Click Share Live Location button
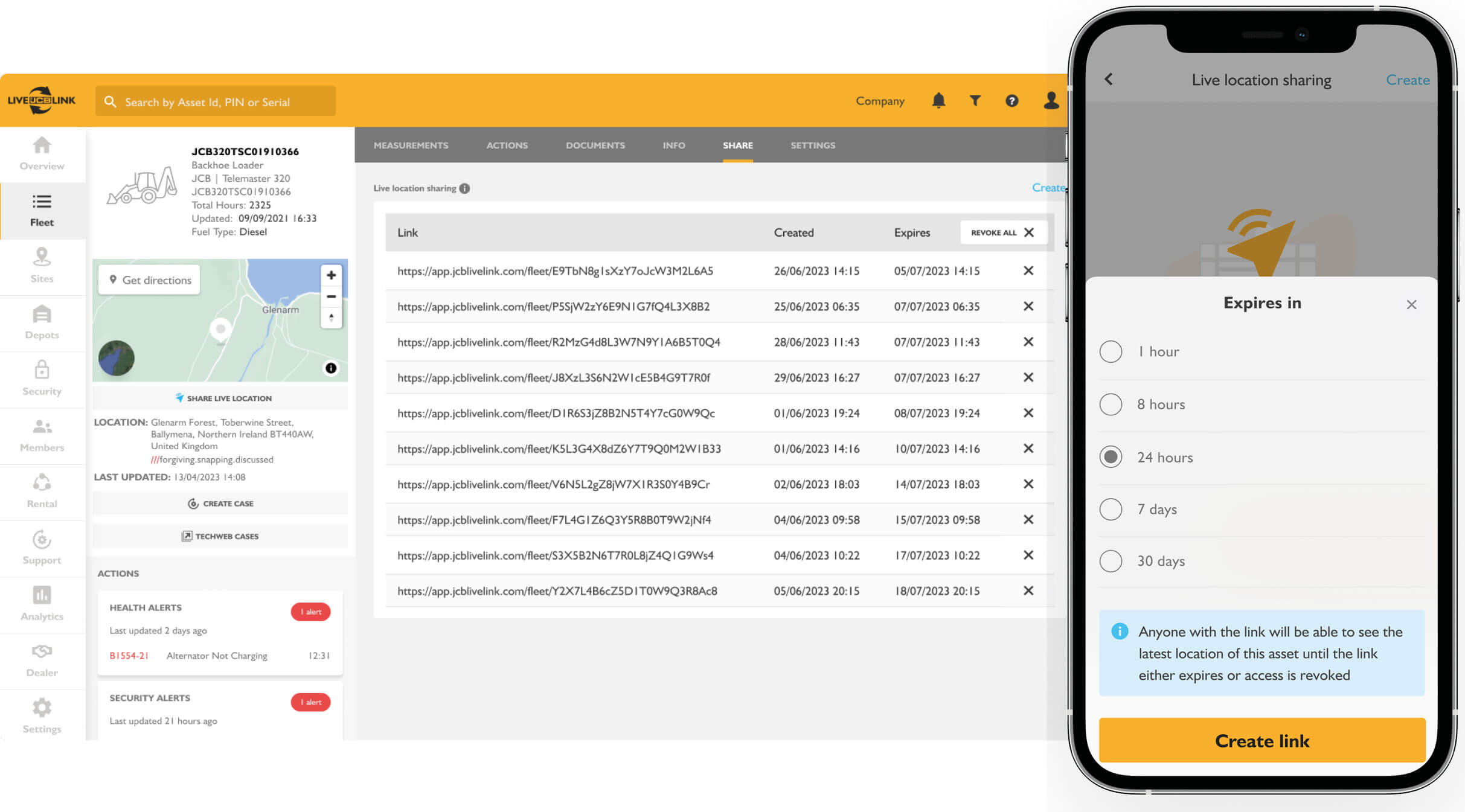 point(220,398)
